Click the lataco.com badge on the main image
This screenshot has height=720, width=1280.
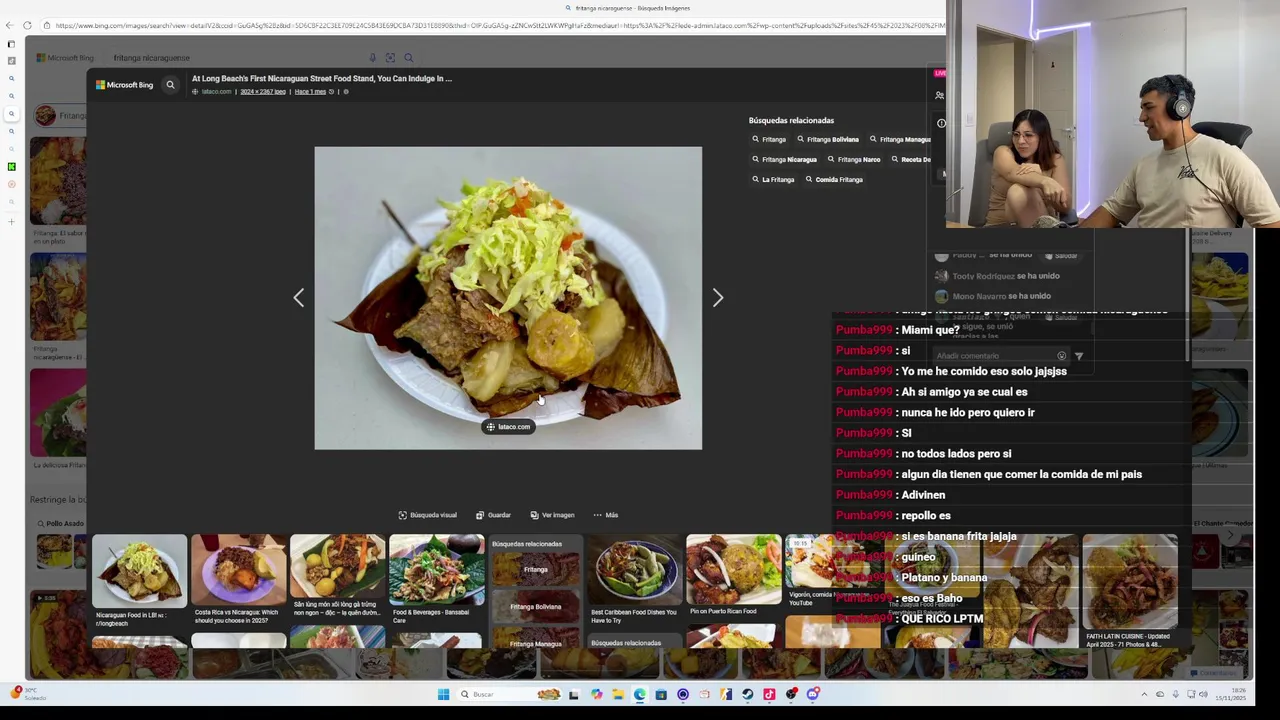pyautogui.click(x=508, y=427)
